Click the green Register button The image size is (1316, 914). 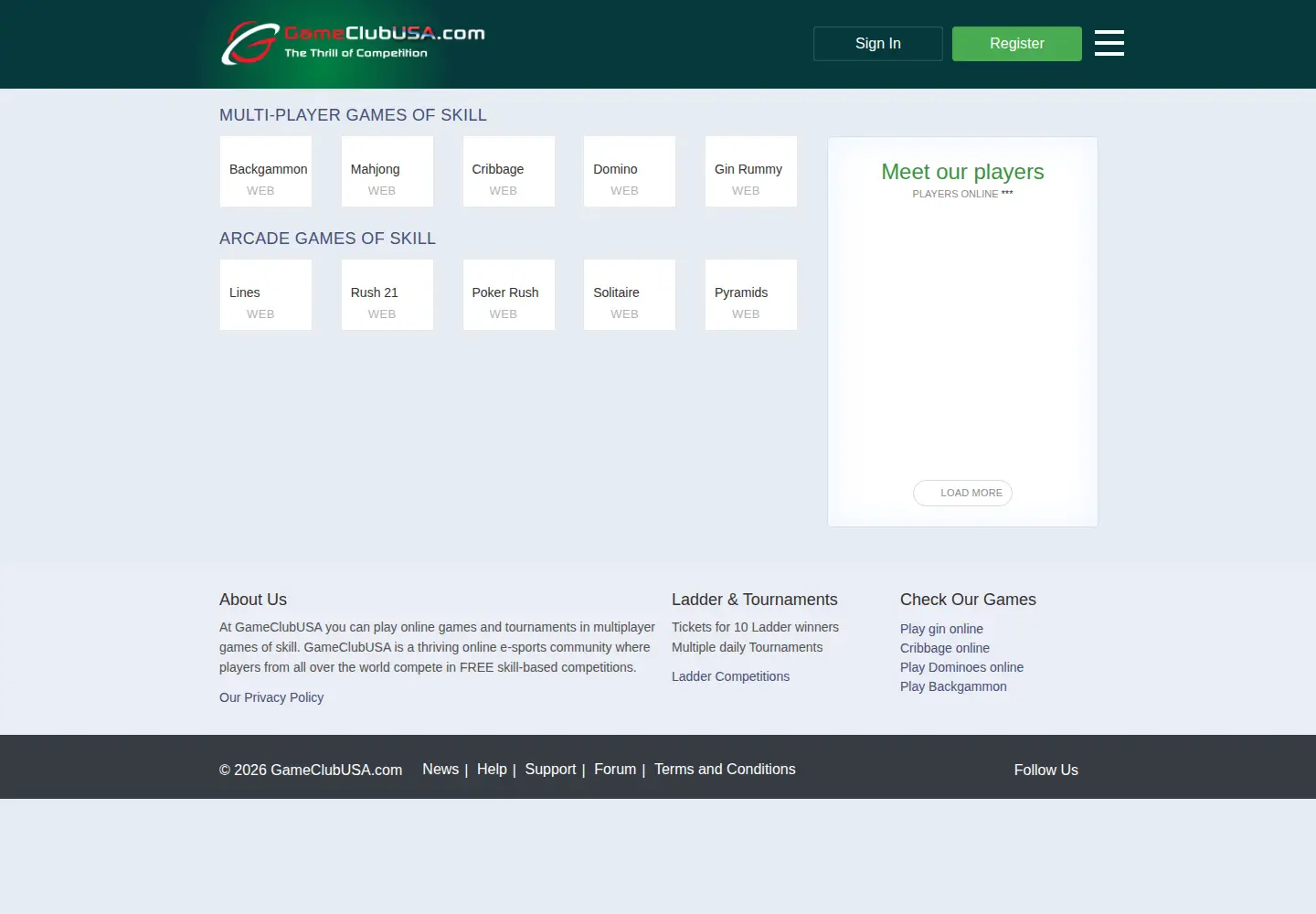(x=1016, y=44)
